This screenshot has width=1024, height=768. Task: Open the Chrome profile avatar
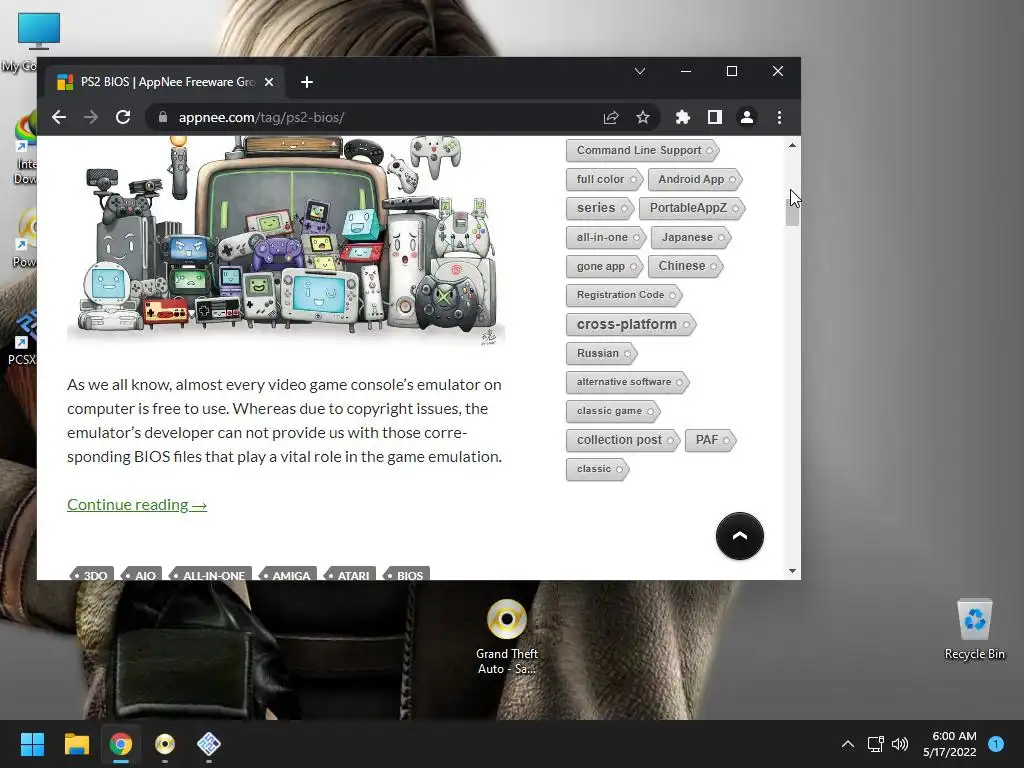coord(746,117)
